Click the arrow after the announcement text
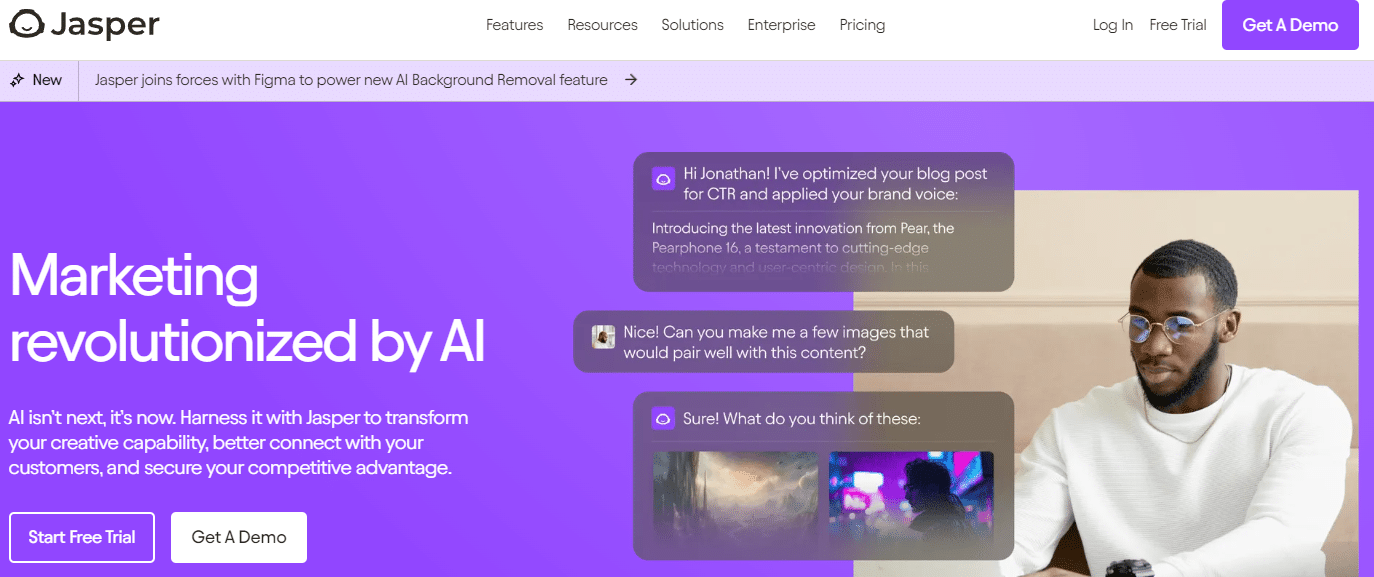The image size is (1374, 577). pos(631,80)
